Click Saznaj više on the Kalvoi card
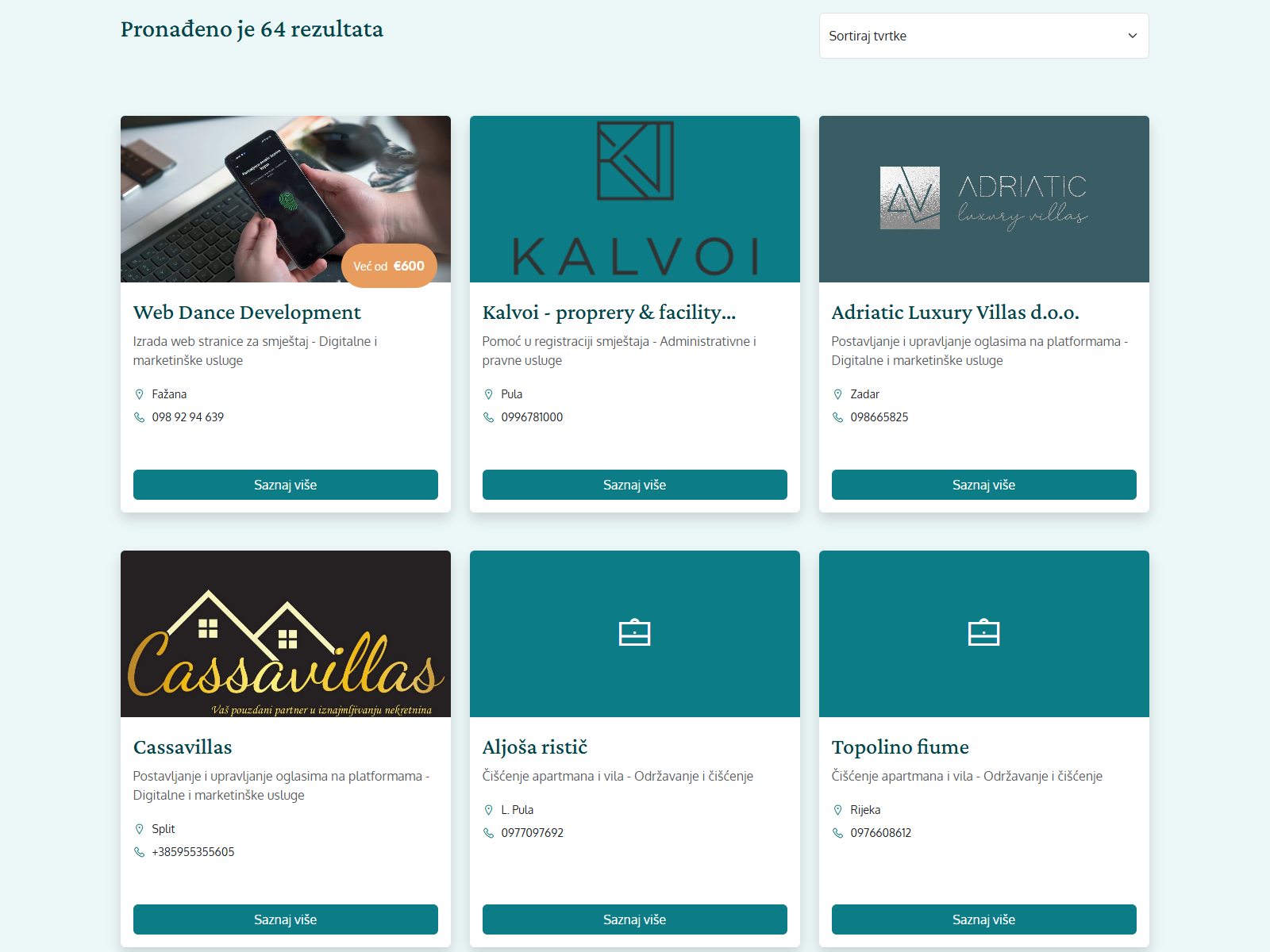 [634, 485]
